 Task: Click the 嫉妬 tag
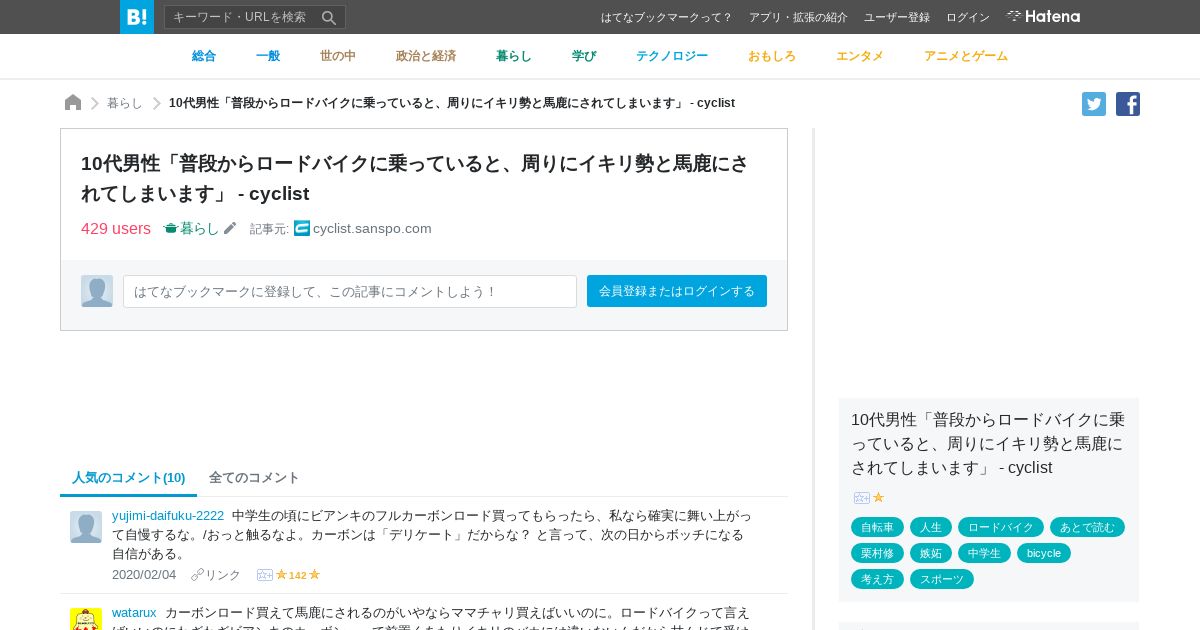coord(931,553)
